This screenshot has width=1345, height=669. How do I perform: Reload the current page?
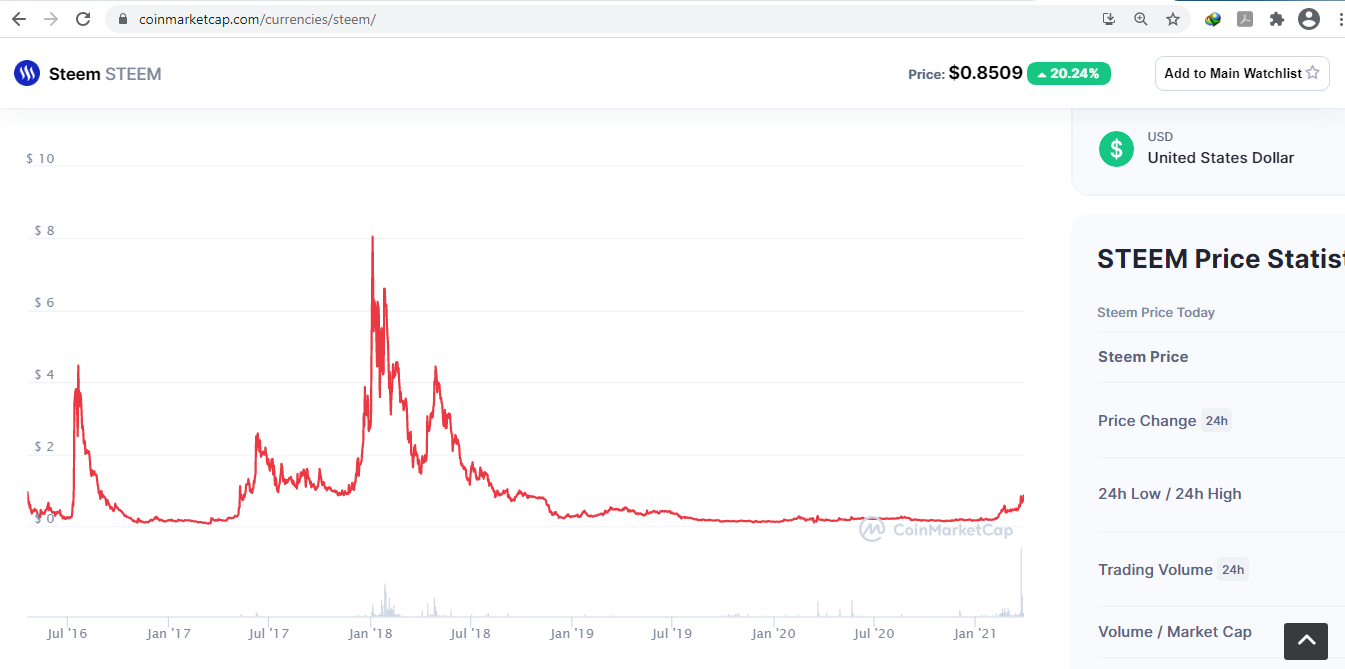[84, 19]
